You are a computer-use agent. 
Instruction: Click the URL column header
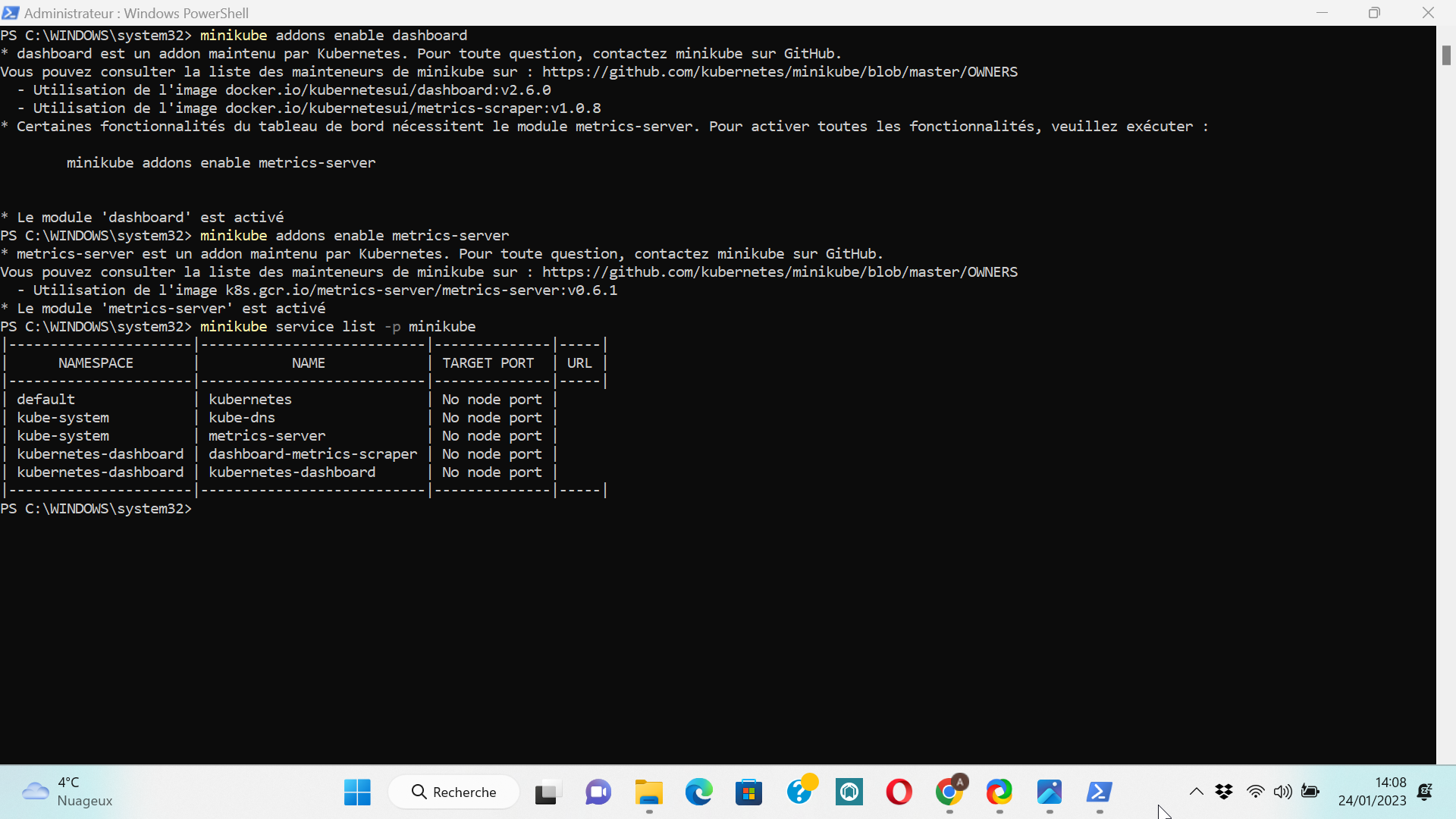tap(579, 363)
